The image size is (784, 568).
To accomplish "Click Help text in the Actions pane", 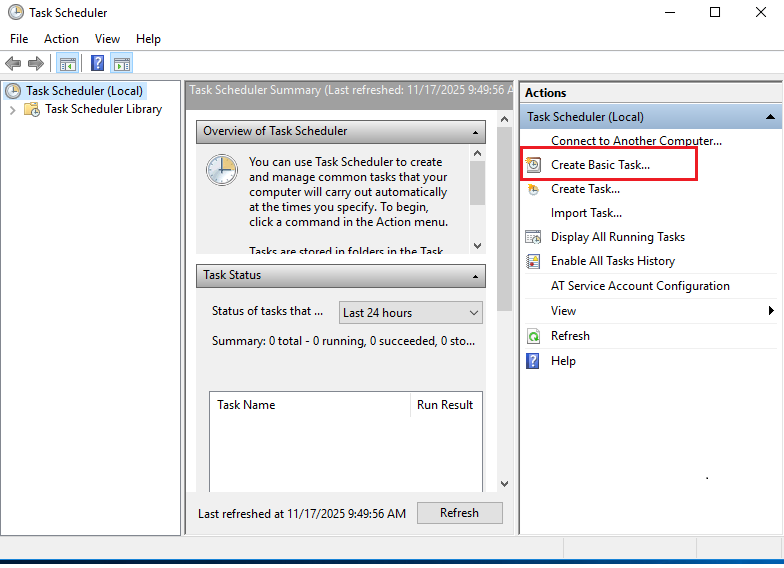I will coord(563,361).
